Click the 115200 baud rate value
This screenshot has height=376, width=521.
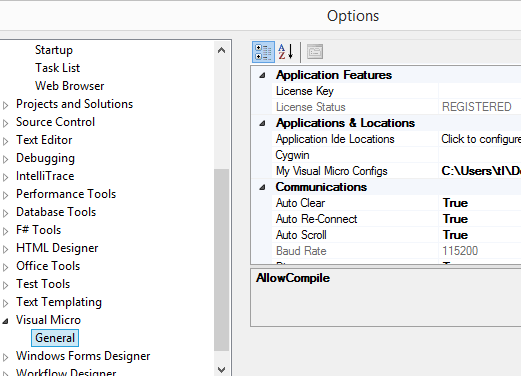point(460,251)
